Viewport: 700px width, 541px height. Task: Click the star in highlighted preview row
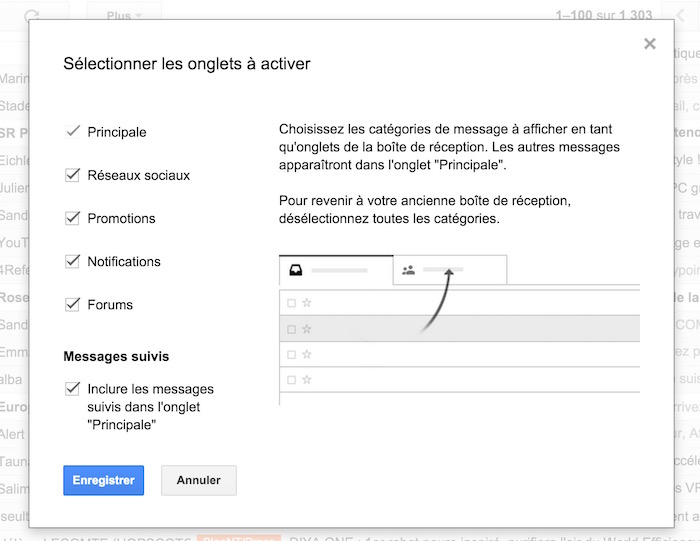point(307,329)
